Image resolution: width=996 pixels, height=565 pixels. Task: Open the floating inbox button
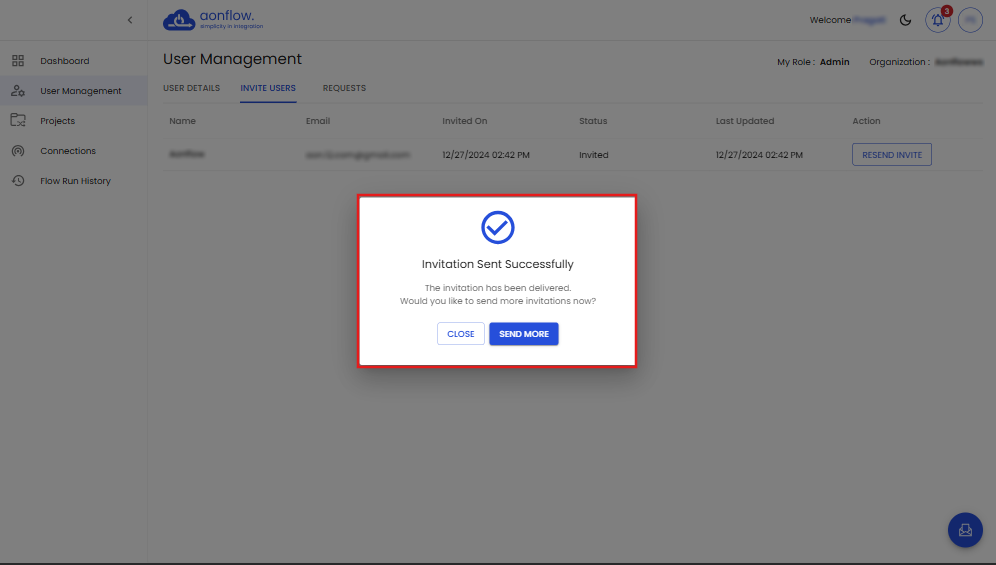click(x=965, y=530)
